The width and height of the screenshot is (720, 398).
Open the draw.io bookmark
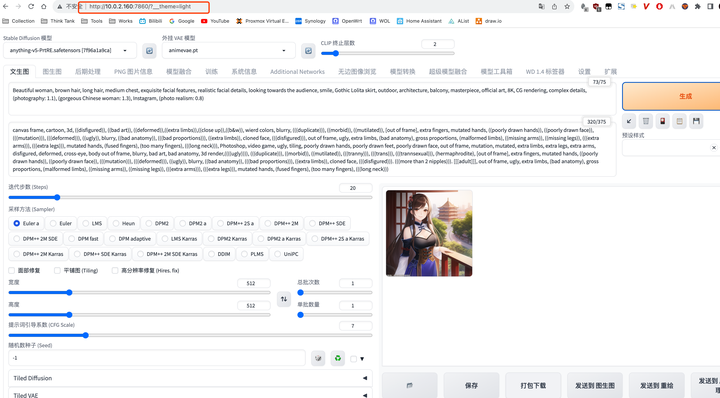(489, 21)
